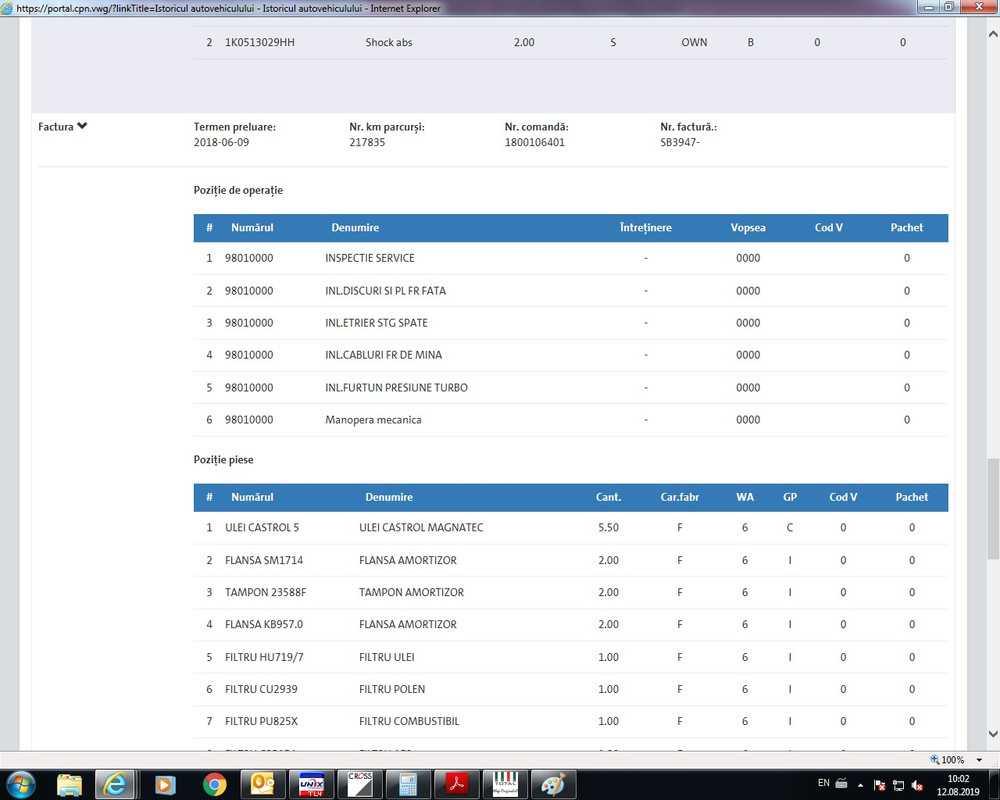Click part number FILTRU HU719/7
The image size is (1000, 800).
click(x=264, y=657)
